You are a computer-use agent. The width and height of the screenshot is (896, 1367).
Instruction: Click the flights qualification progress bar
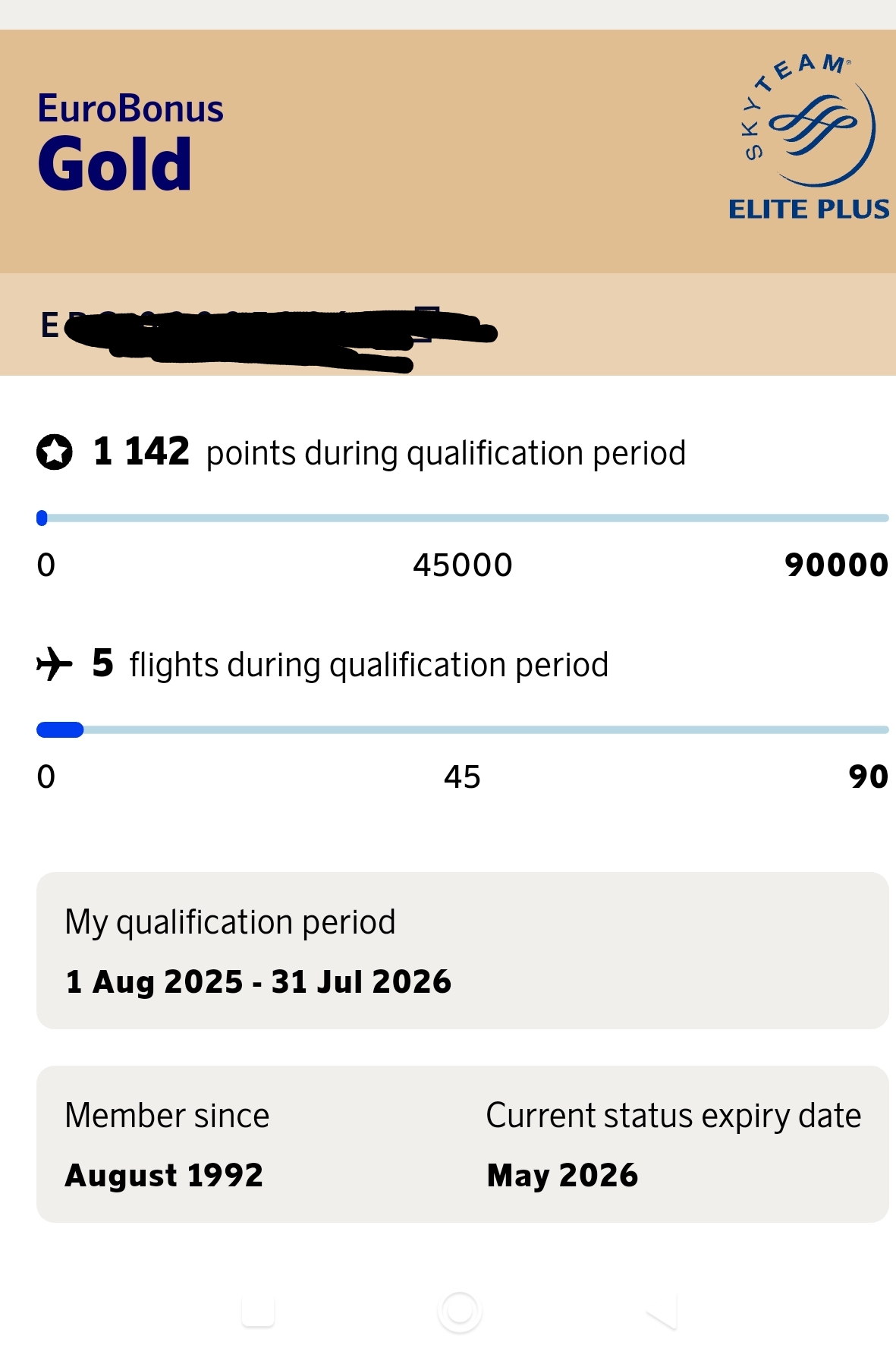click(463, 730)
